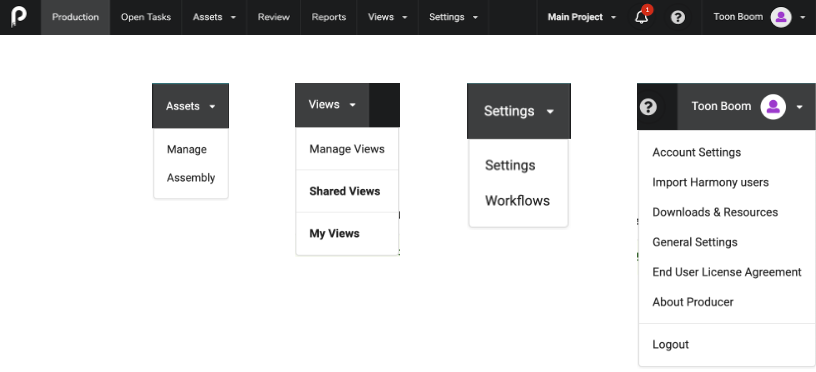The width and height of the screenshot is (816, 372).
Task: Expand the Main Project selector
Action: [x=582, y=17]
